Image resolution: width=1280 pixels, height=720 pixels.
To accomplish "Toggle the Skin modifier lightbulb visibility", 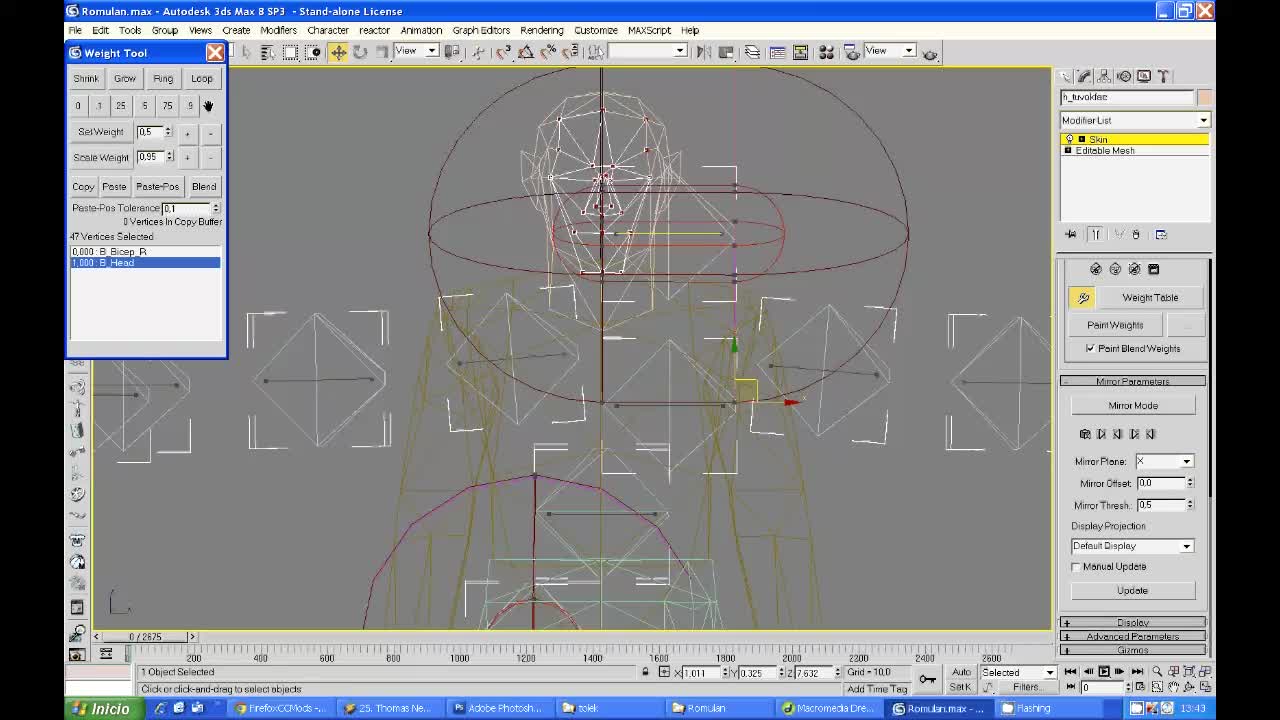I will pyautogui.click(x=1069, y=139).
